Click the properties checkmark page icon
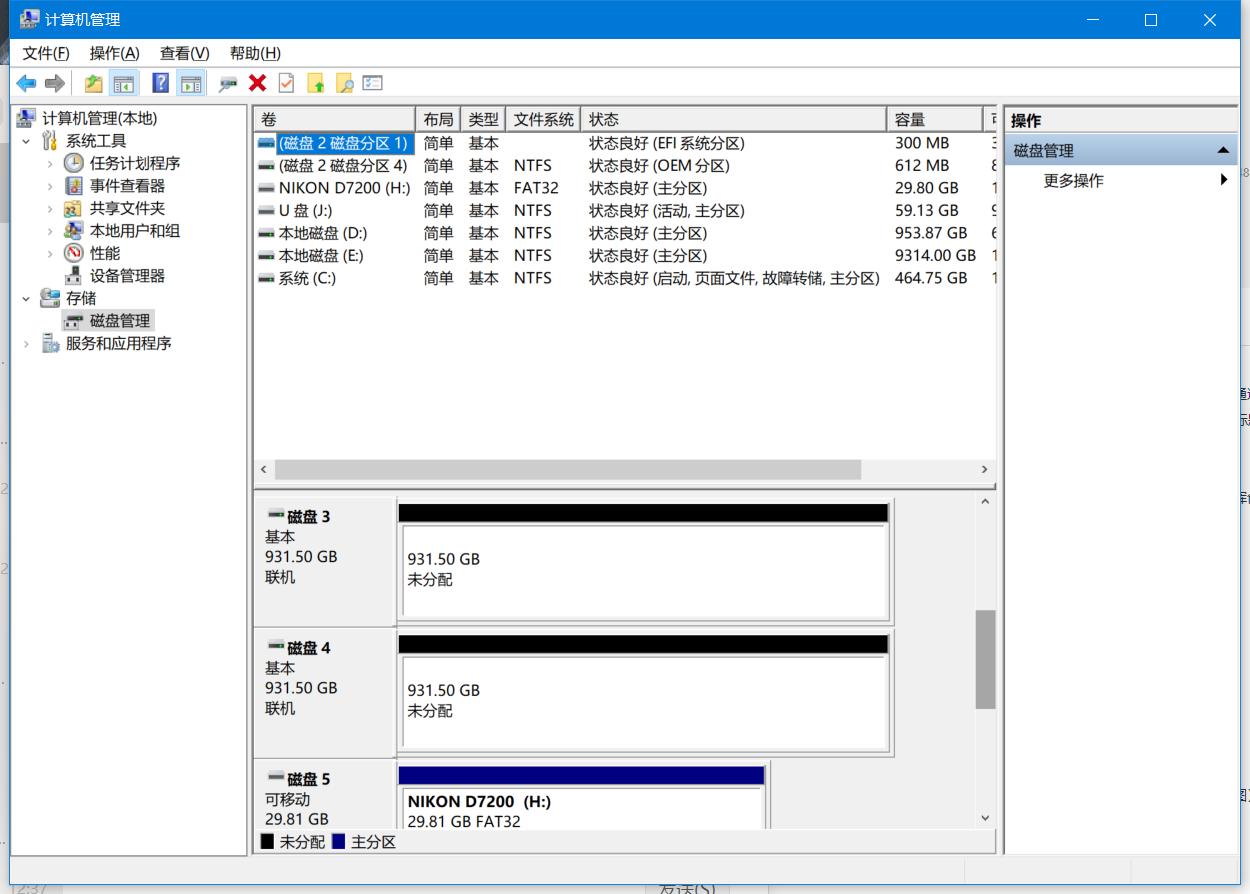Image resolution: width=1250 pixels, height=894 pixels. [x=286, y=84]
